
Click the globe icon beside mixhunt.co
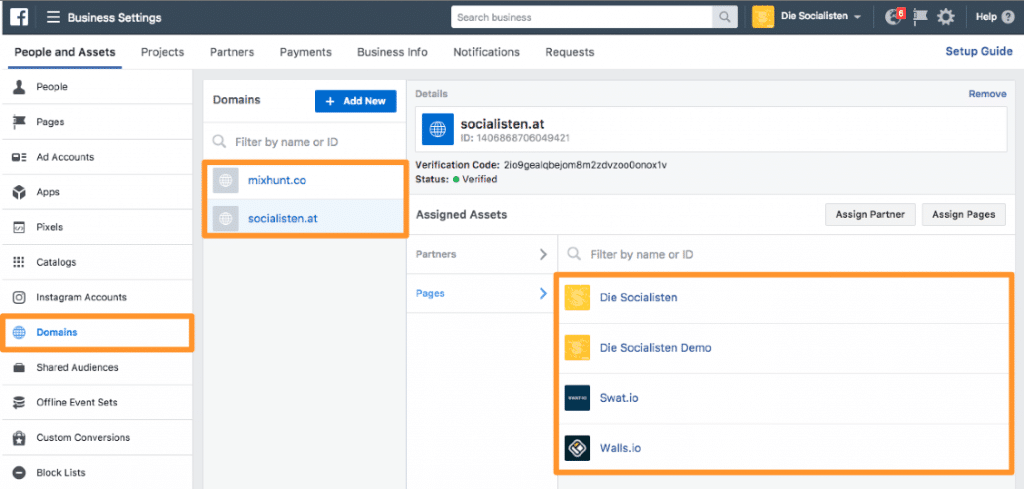pos(227,181)
